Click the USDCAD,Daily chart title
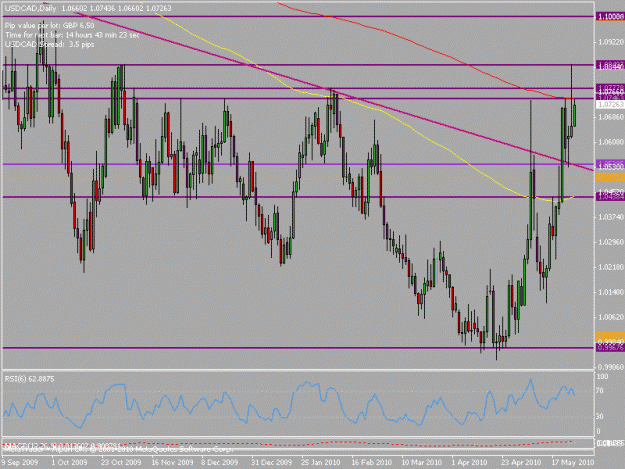This screenshot has height=469, width=625. click(x=30, y=8)
